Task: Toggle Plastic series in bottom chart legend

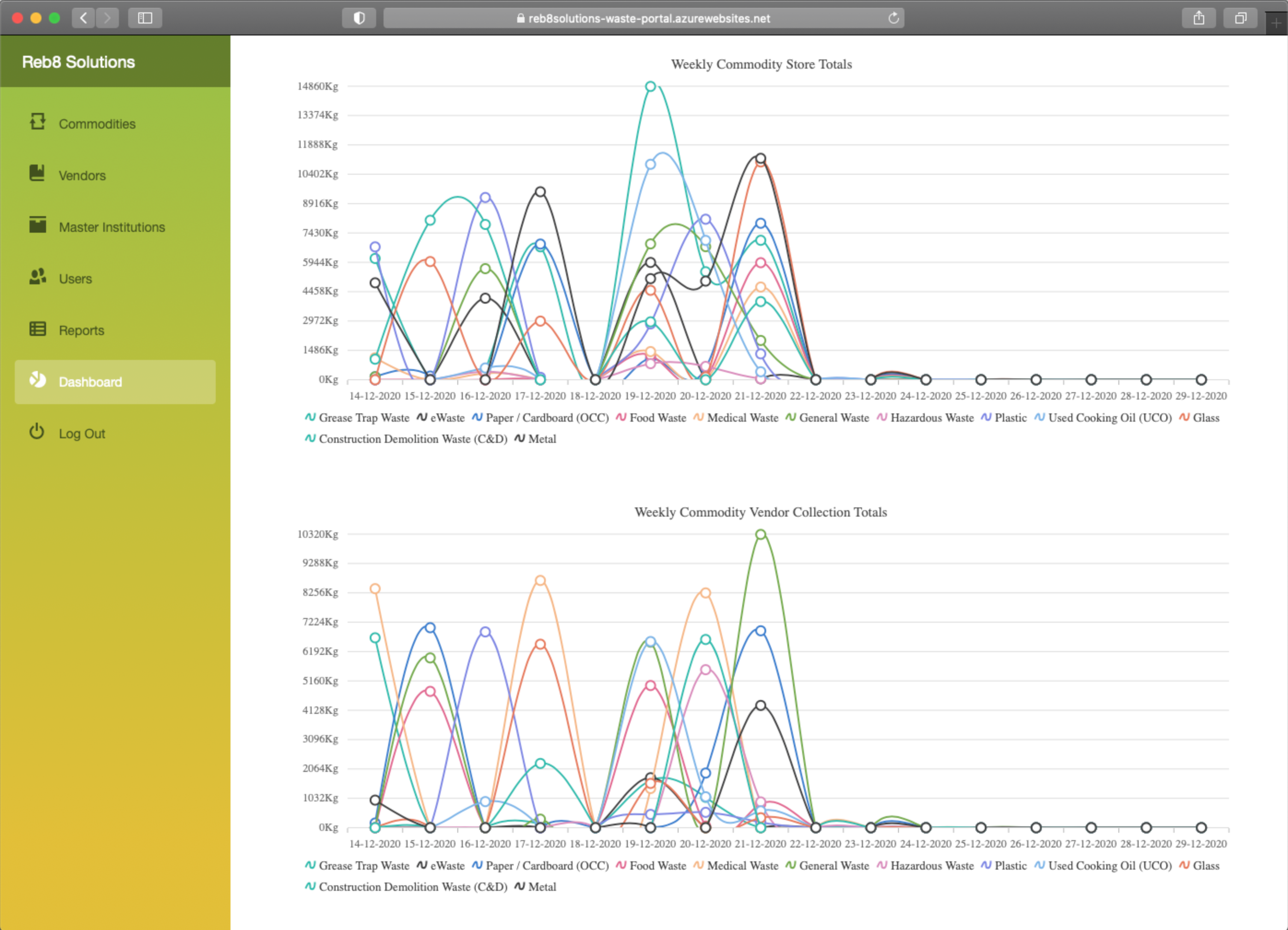Action: pos(1010,866)
